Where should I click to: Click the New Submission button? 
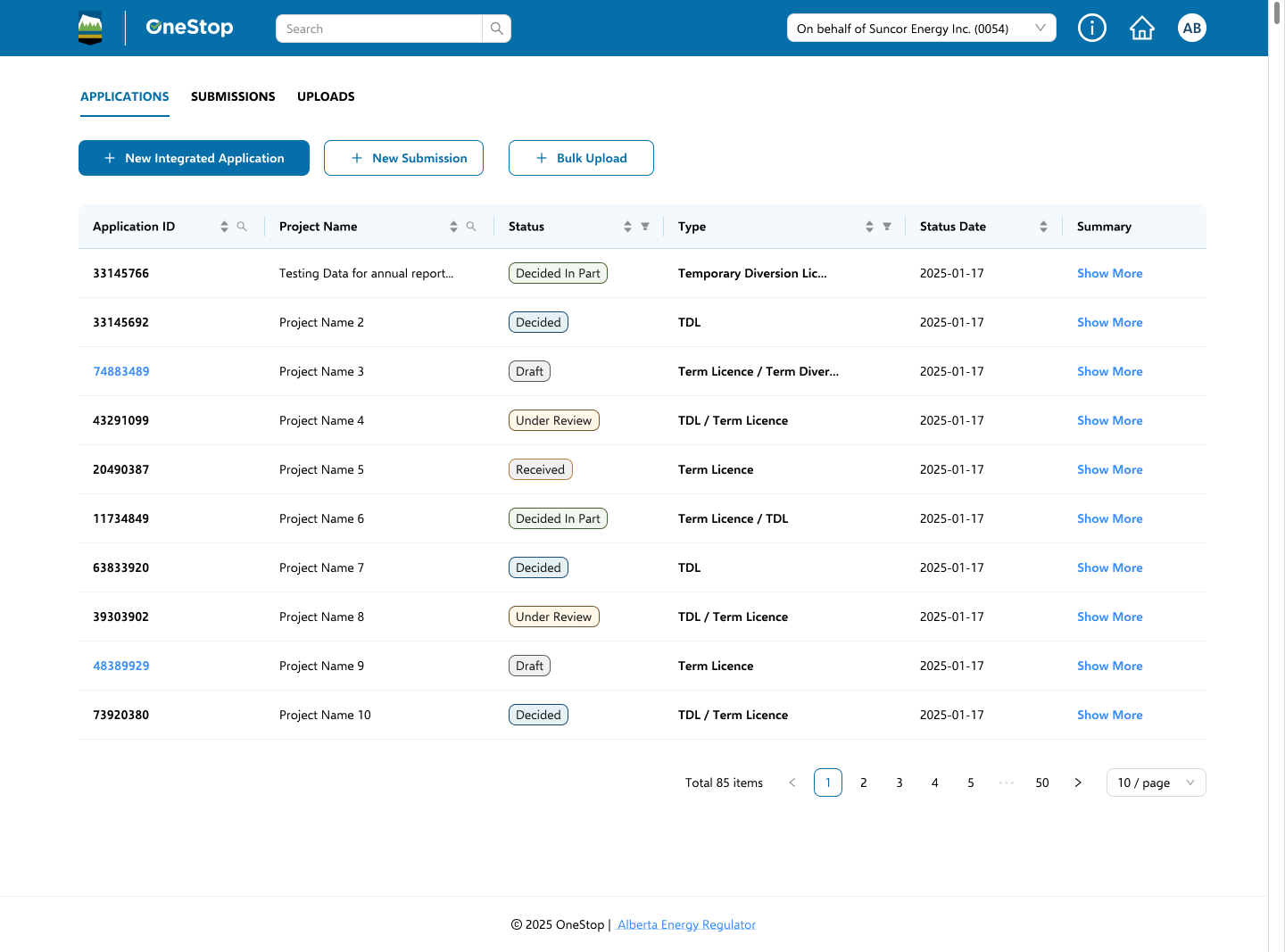tap(403, 158)
